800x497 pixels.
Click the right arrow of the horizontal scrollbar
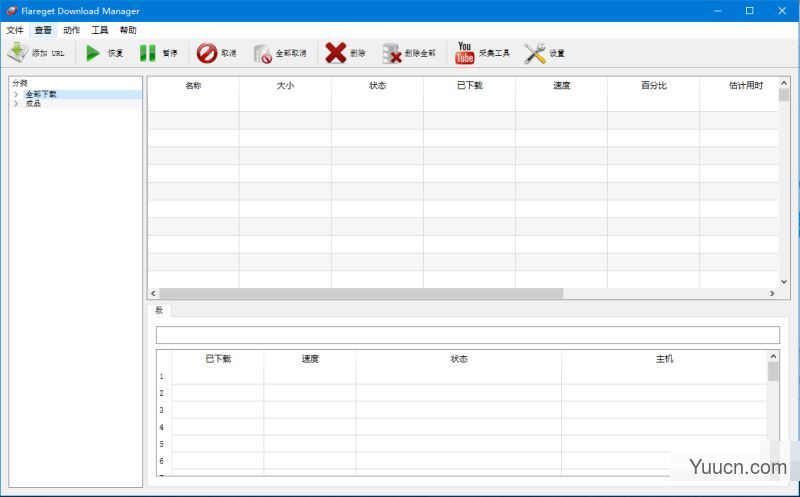pyautogui.click(x=772, y=293)
